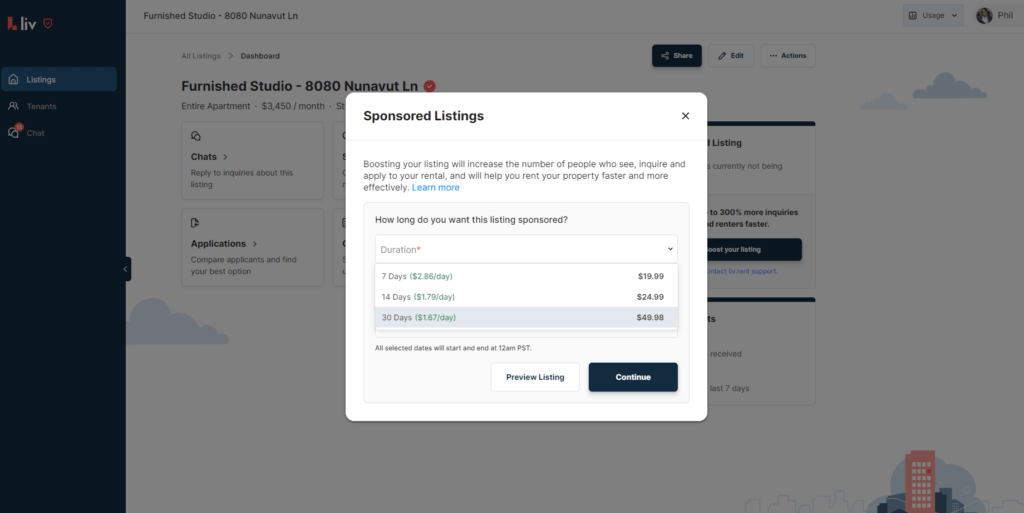Click the liv logo in the sidebar
This screenshot has height=513, width=1024.
[22, 23]
